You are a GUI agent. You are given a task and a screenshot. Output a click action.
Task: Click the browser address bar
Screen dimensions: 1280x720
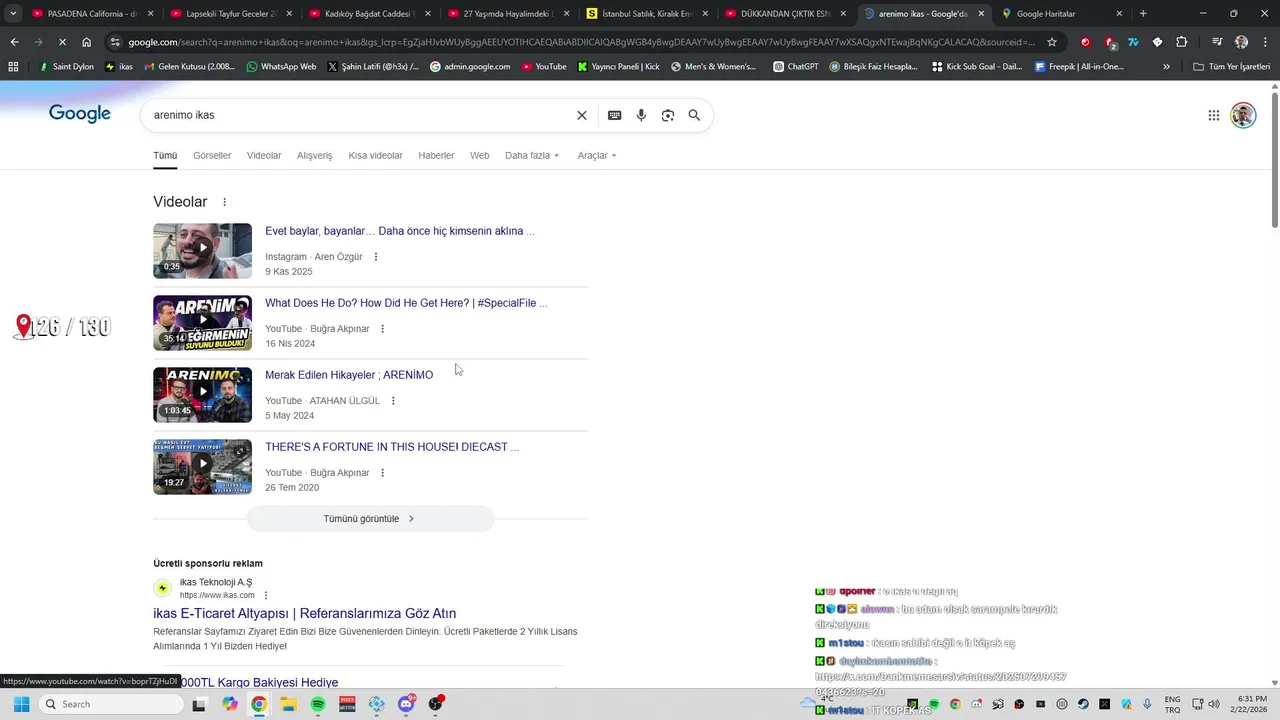tap(580, 42)
